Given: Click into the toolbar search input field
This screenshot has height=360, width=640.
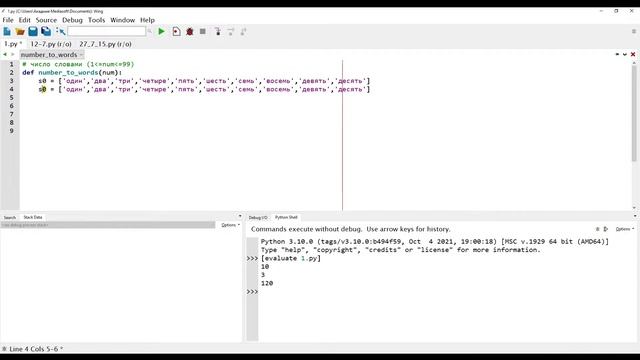Looking at the screenshot, I should pos(107,31).
